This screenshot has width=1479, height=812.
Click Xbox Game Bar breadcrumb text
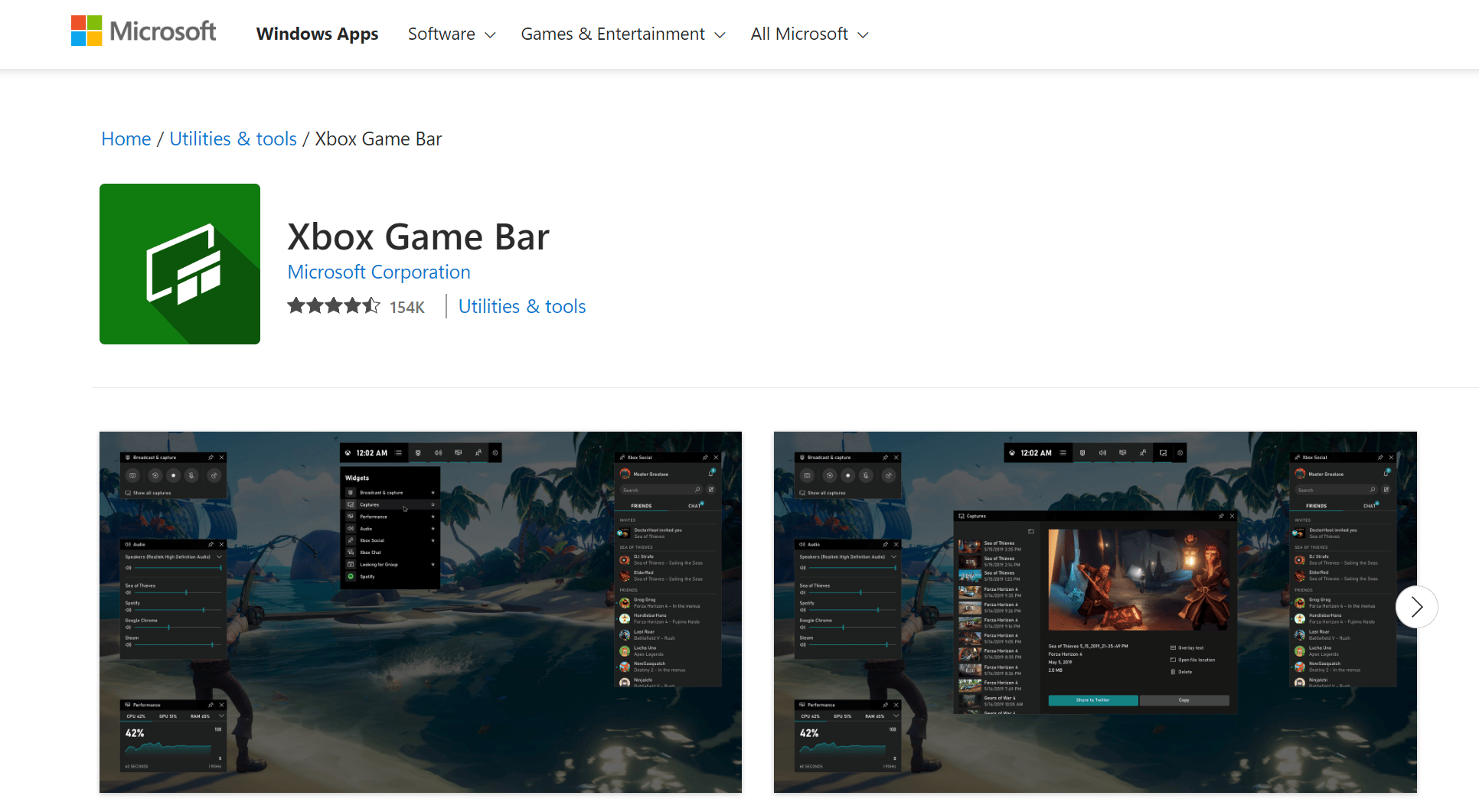click(x=379, y=139)
